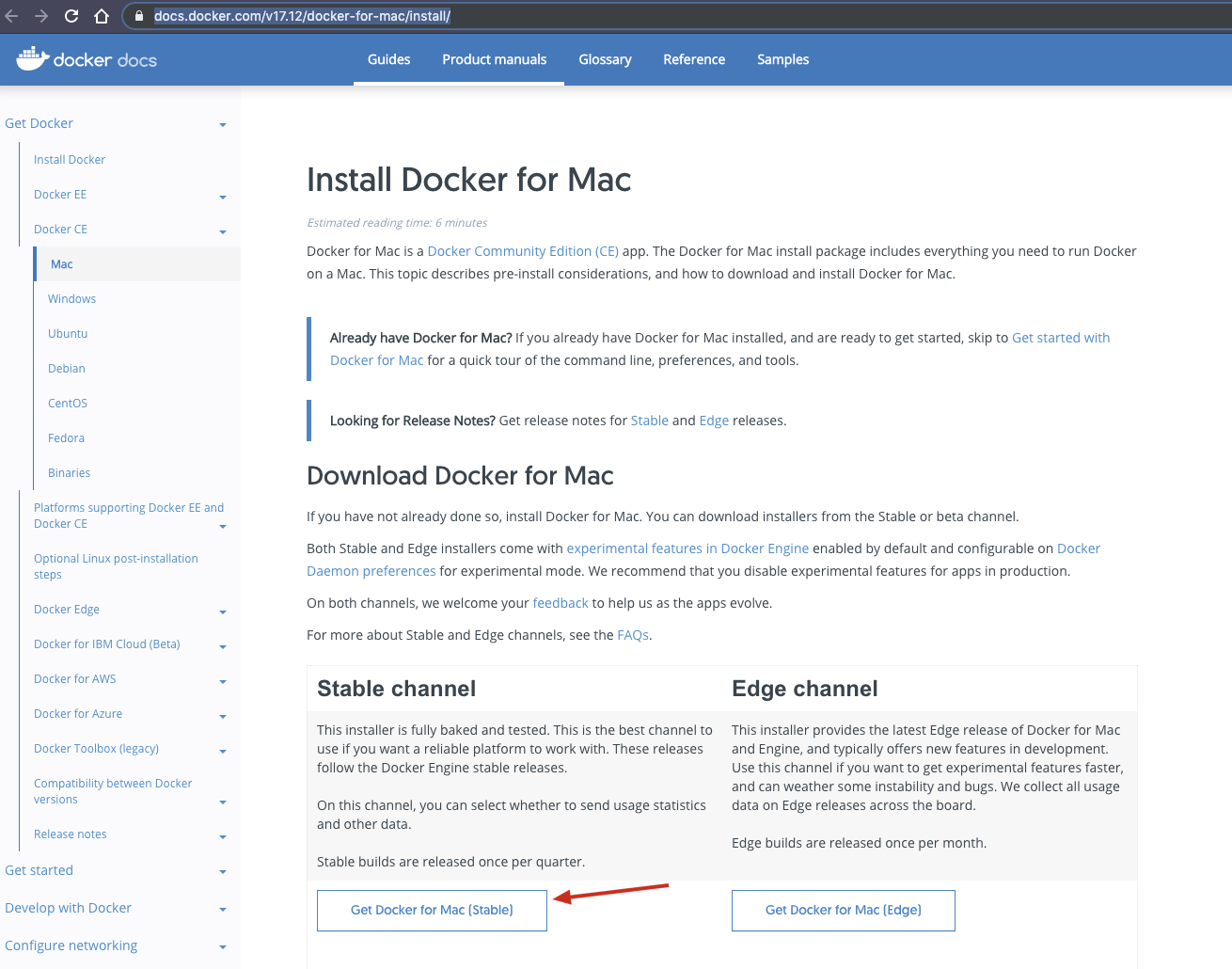1232x969 pixels.
Task: Click the browser forward arrow
Action: click(41, 16)
